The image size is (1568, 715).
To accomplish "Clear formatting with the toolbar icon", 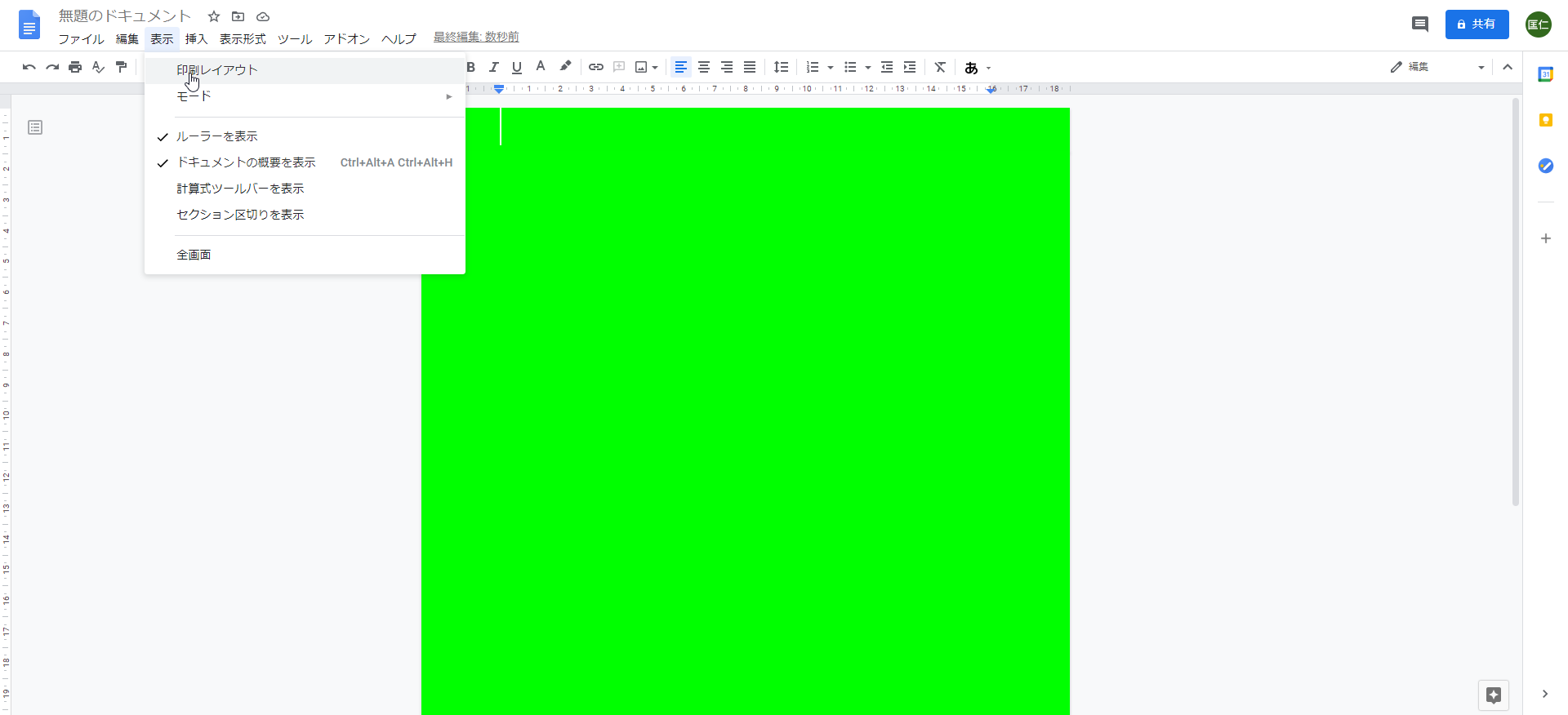I will (x=941, y=67).
